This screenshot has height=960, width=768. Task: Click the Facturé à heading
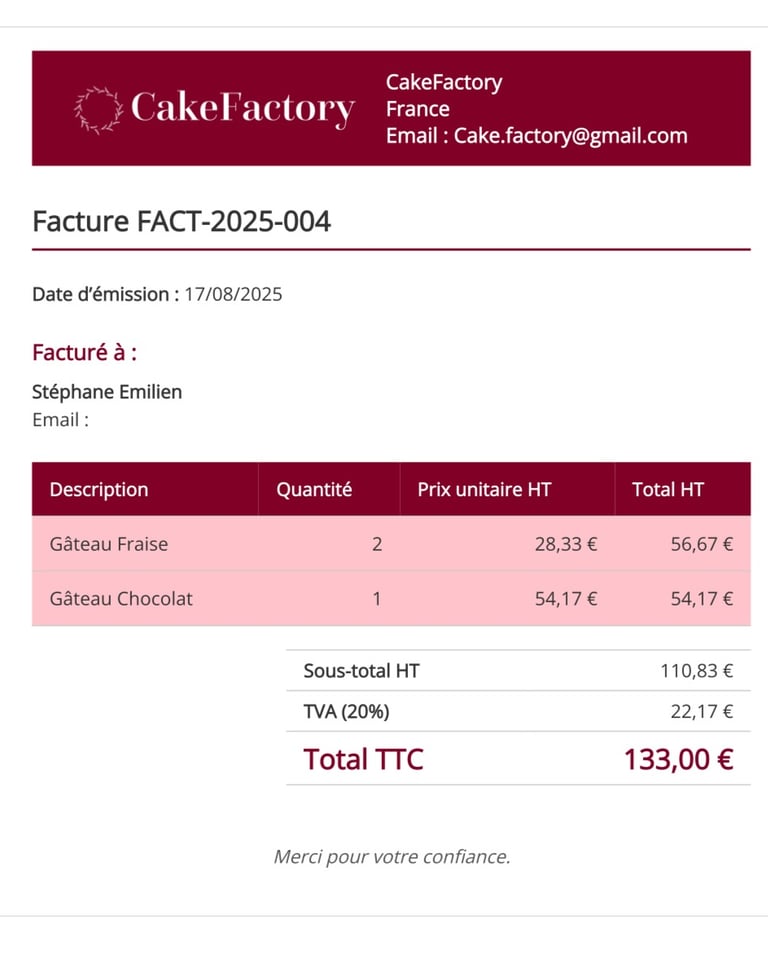[85, 353]
